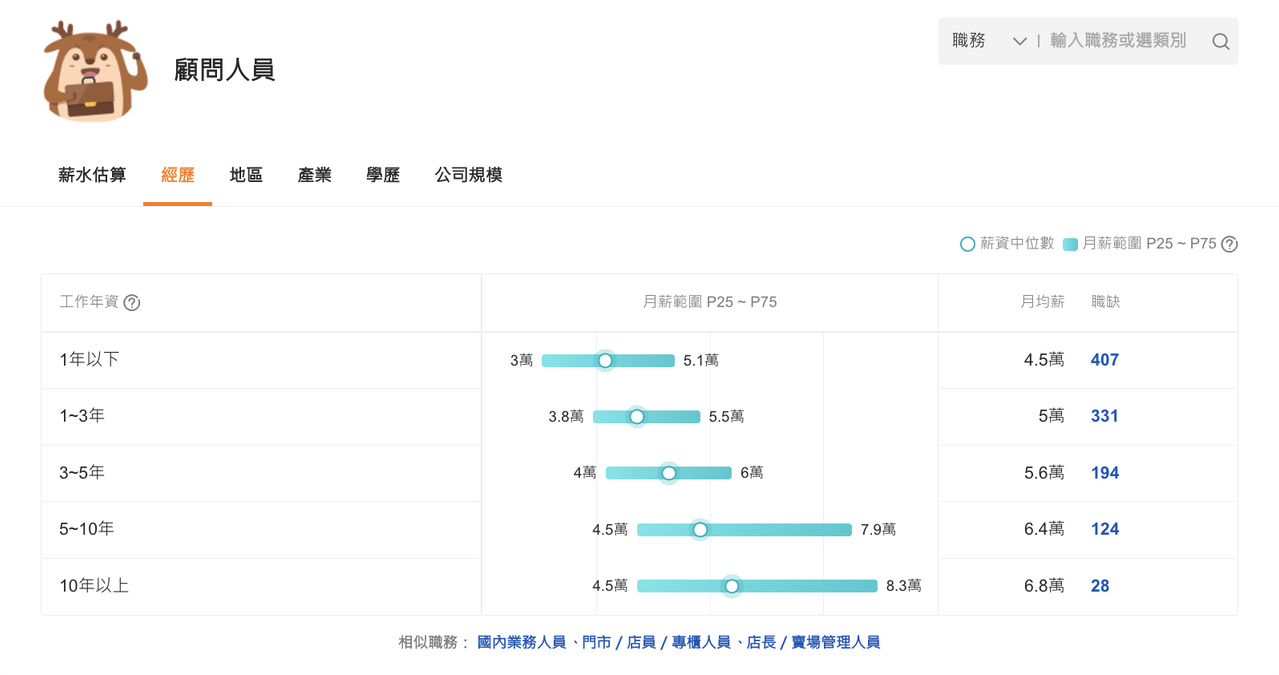Click median marker on 5~10年 salary bar

click(700, 530)
